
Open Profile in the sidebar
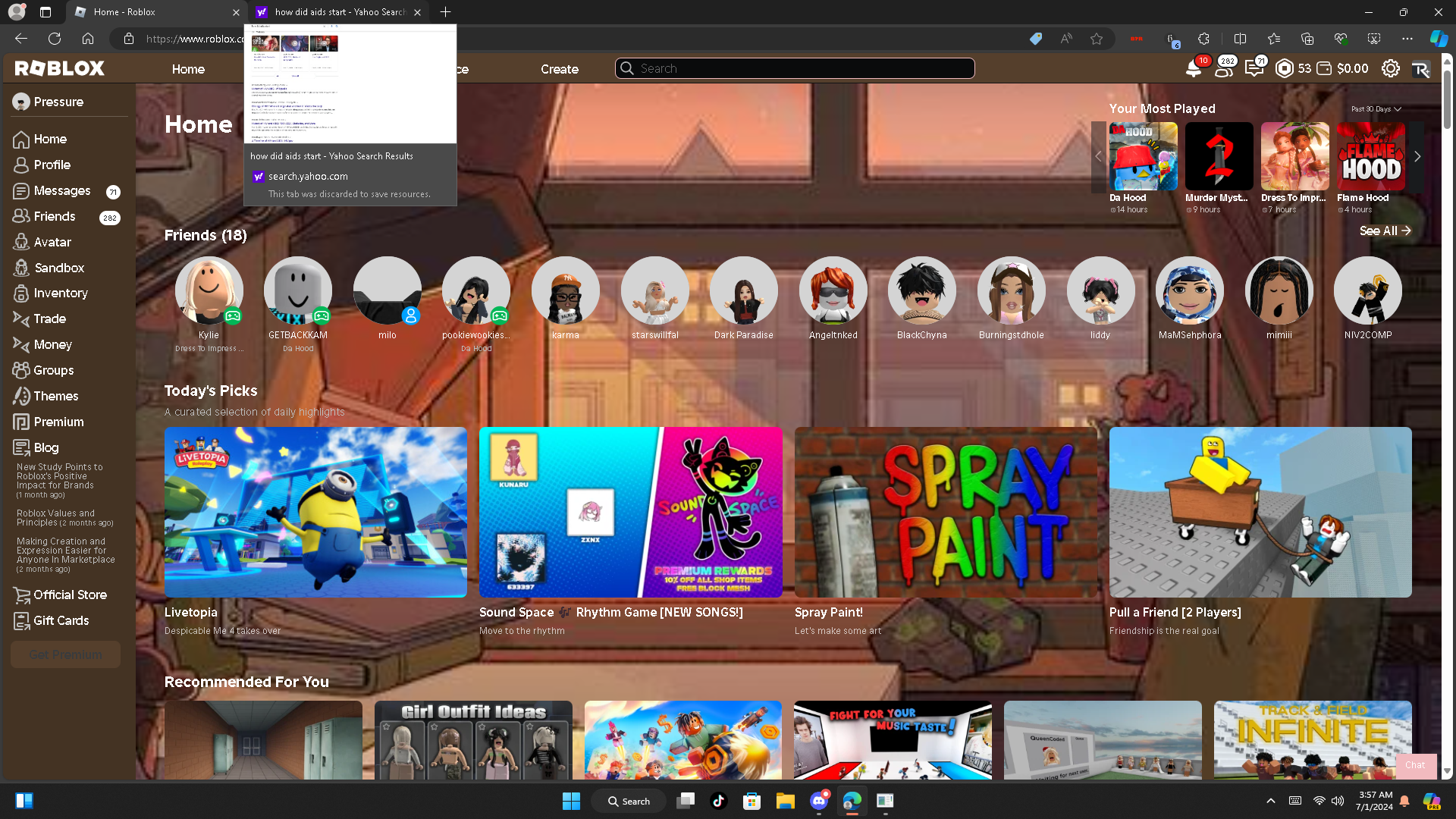(x=52, y=165)
